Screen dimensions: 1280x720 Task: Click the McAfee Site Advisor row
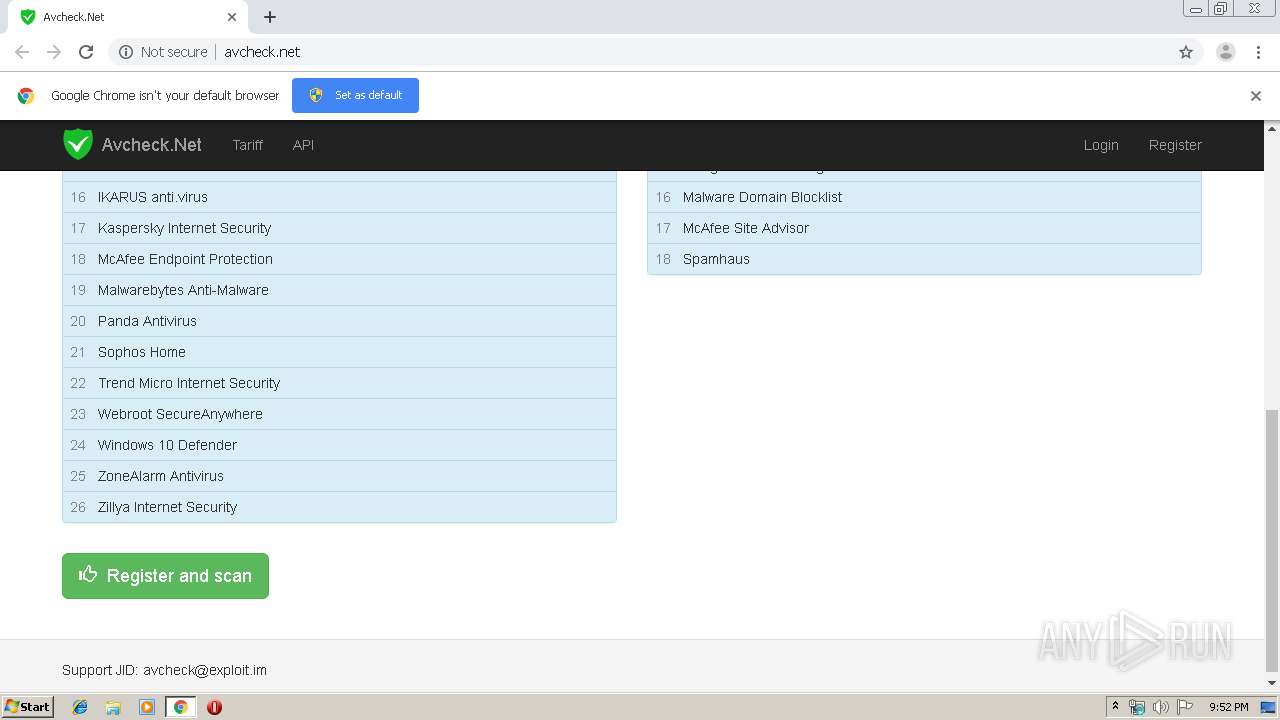click(x=924, y=228)
